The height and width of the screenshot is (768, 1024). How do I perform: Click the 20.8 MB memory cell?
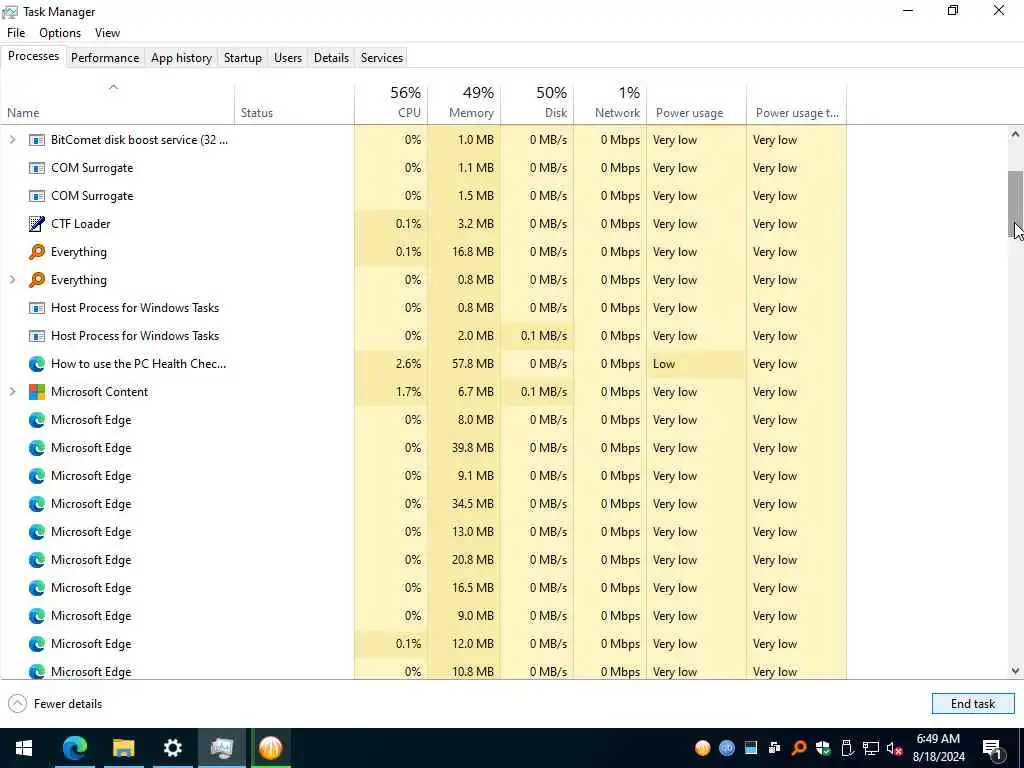coord(464,560)
